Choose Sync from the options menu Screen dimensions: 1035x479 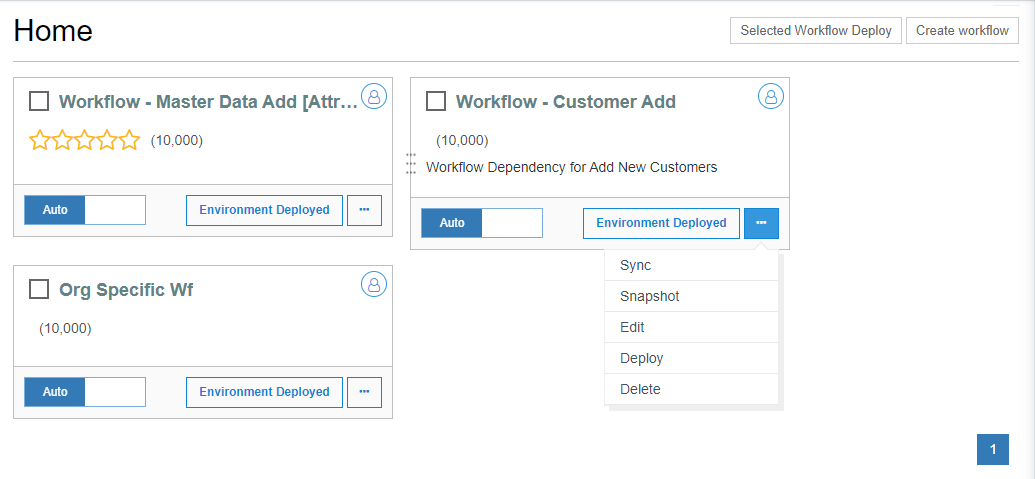tap(636, 265)
